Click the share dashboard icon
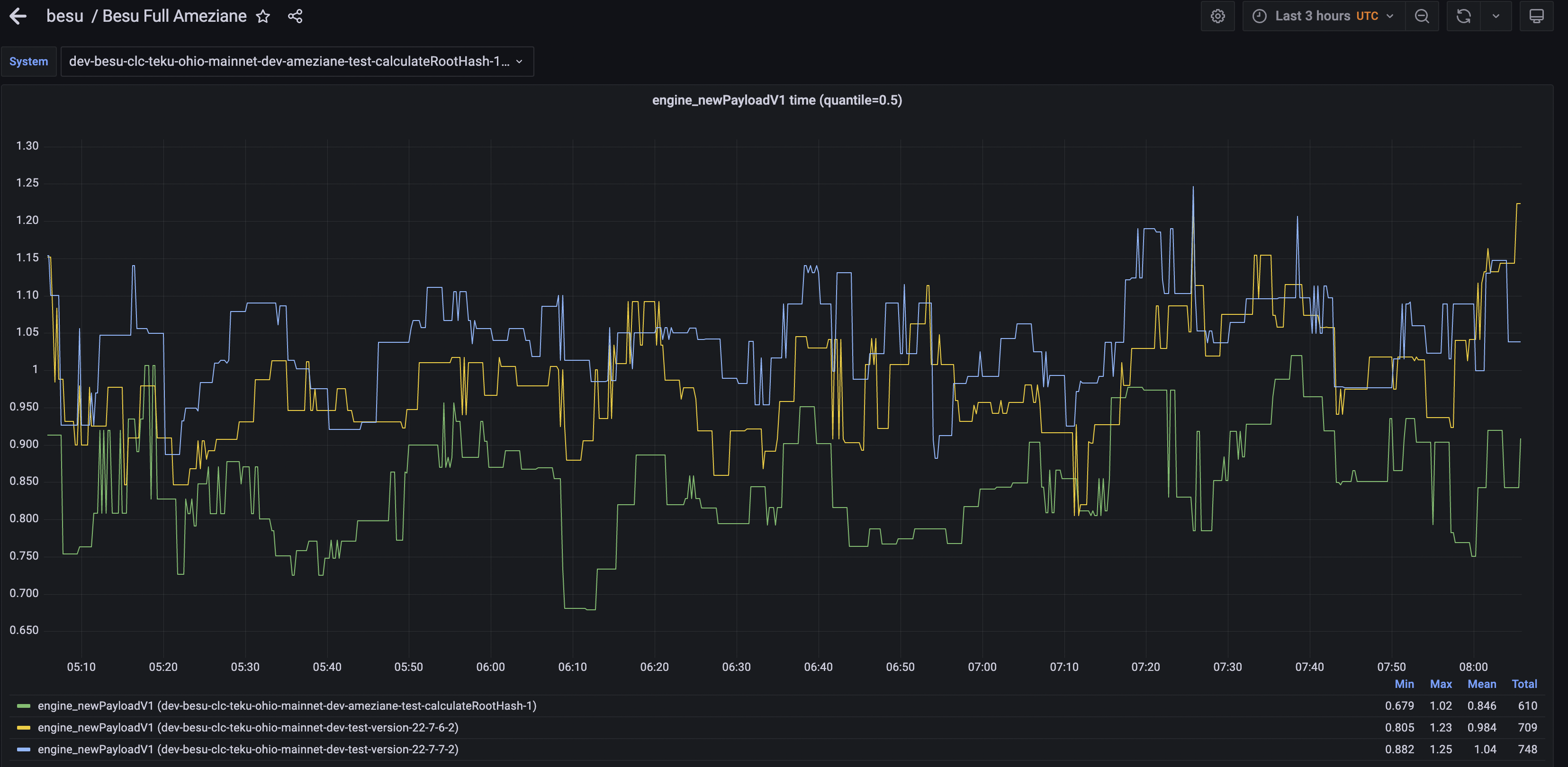Screen dimensions: 1568x767 pos(295,17)
